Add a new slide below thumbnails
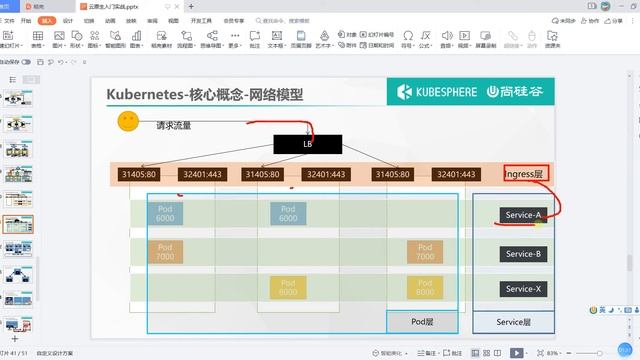Screen dimensions: 640x360 tap(15, 339)
